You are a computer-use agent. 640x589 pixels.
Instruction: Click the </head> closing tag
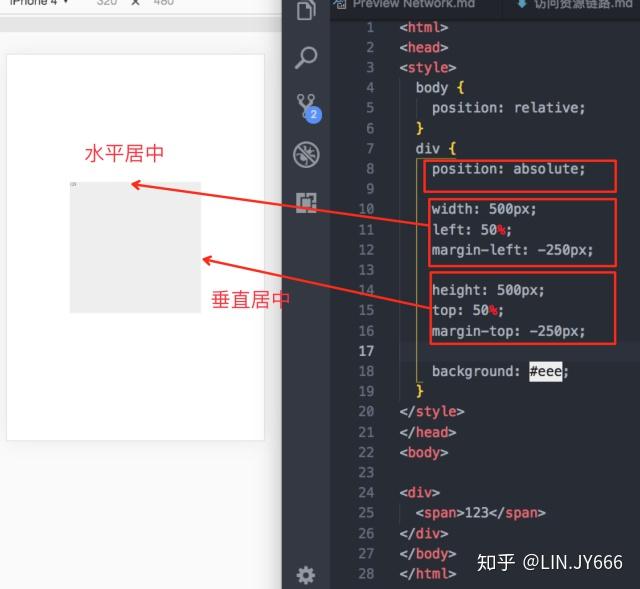pyautogui.click(x=428, y=432)
